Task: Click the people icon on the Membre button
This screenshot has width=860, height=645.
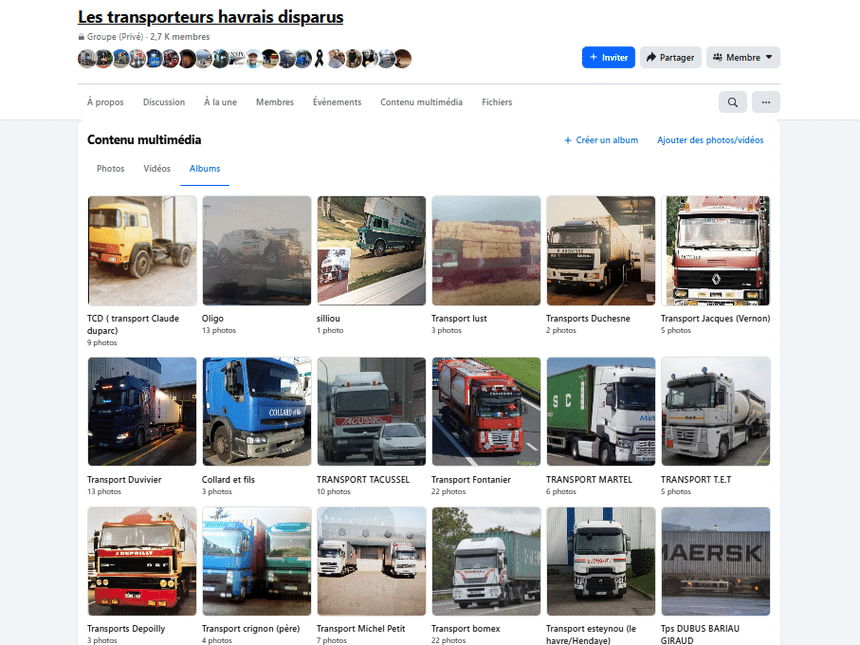Action: [718, 58]
